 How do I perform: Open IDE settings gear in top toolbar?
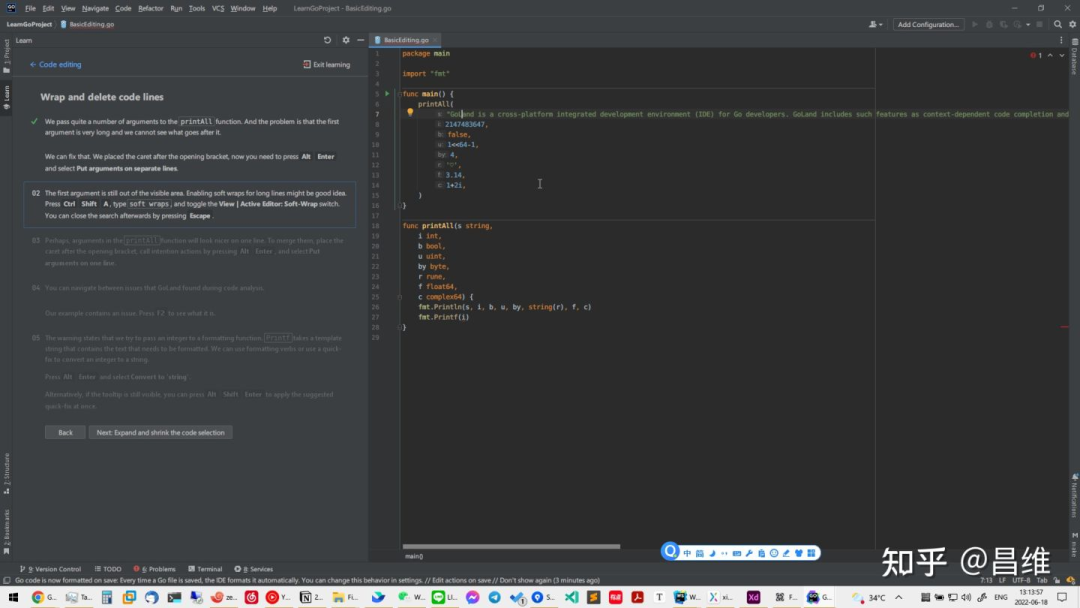(x=1072, y=24)
